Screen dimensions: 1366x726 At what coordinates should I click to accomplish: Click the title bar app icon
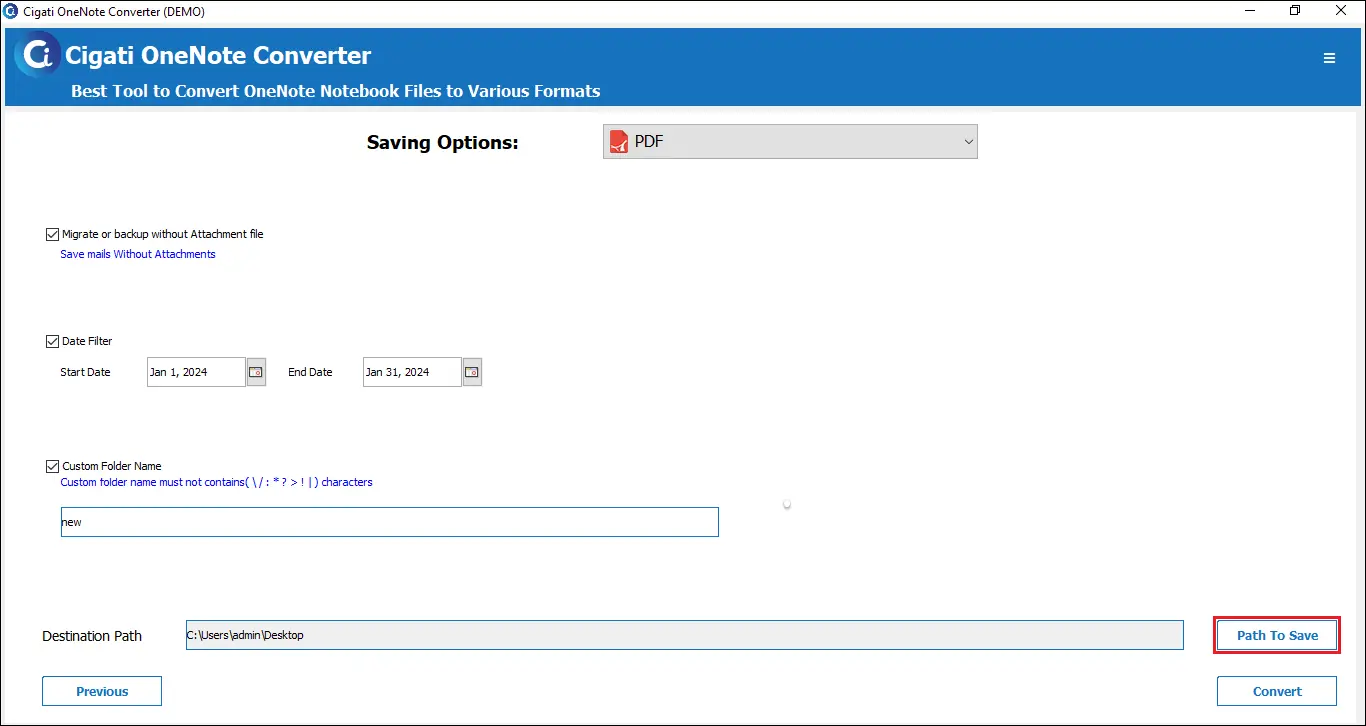(11, 10)
